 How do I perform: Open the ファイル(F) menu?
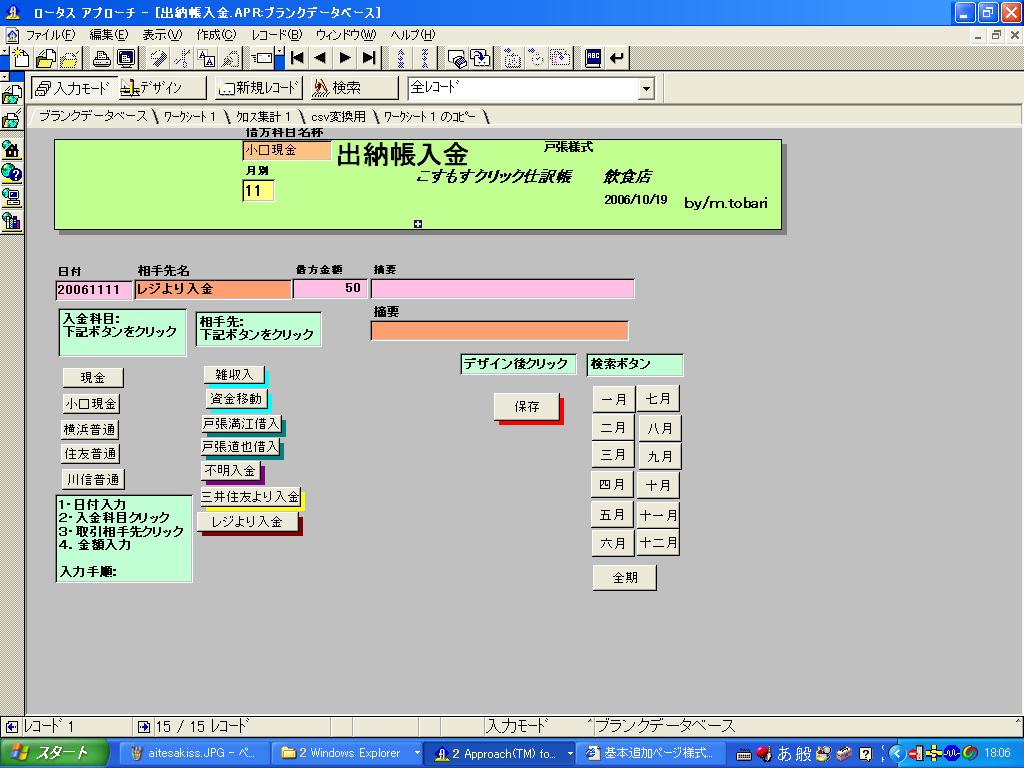pyautogui.click(x=49, y=35)
